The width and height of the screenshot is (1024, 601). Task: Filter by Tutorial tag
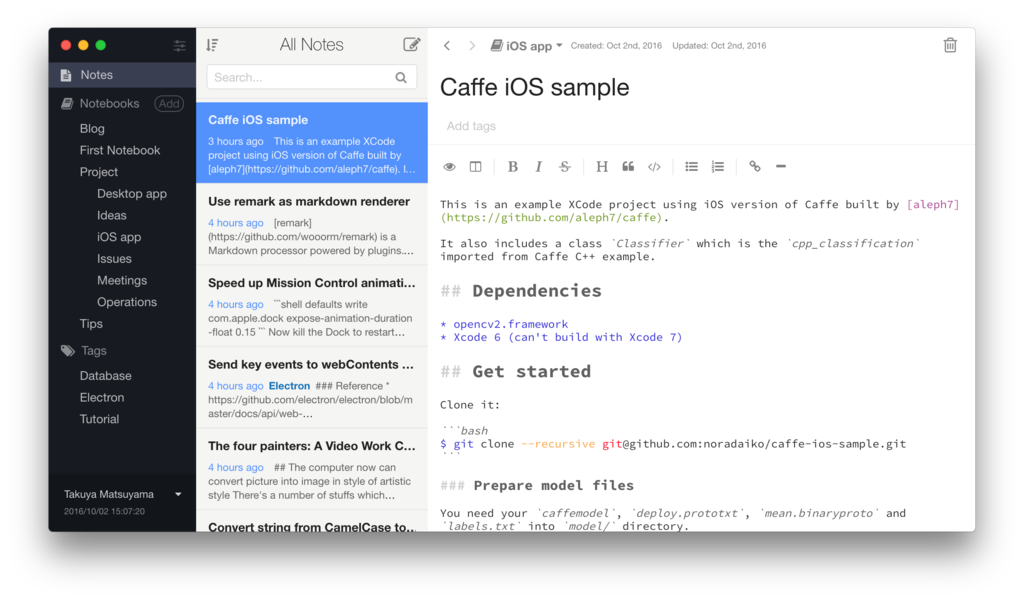pyautogui.click(x=99, y=419)
